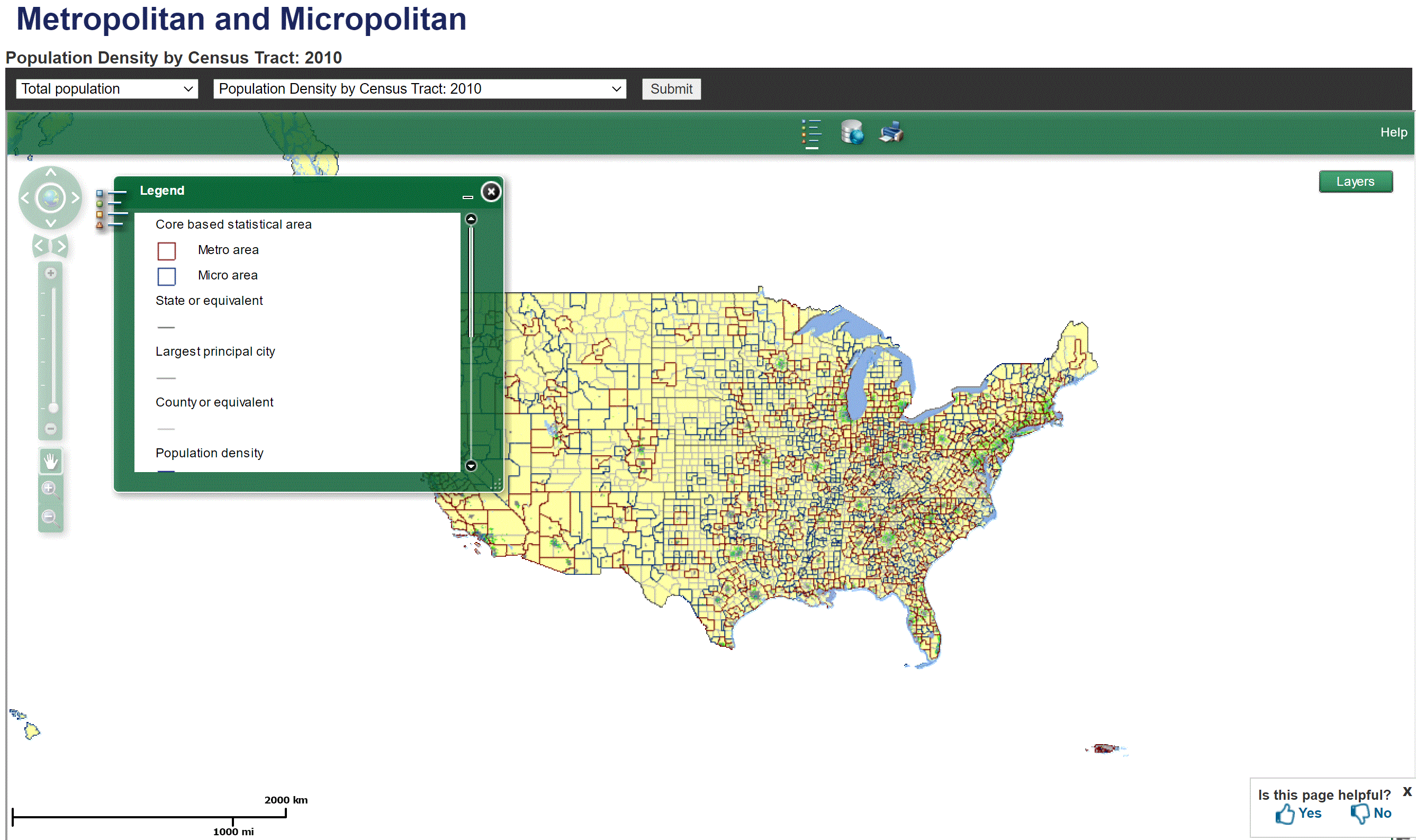This screenshot has width=1416, height=840.
Task: Click the zoom out icon
Action: click(51, 517)
